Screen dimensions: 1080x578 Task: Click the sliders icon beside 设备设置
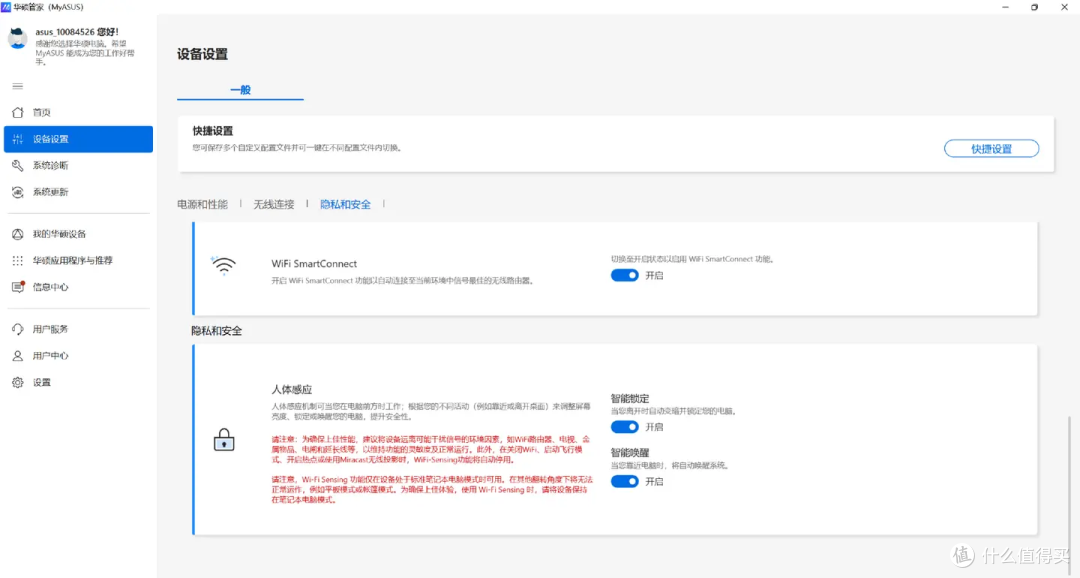pos(18,139)
